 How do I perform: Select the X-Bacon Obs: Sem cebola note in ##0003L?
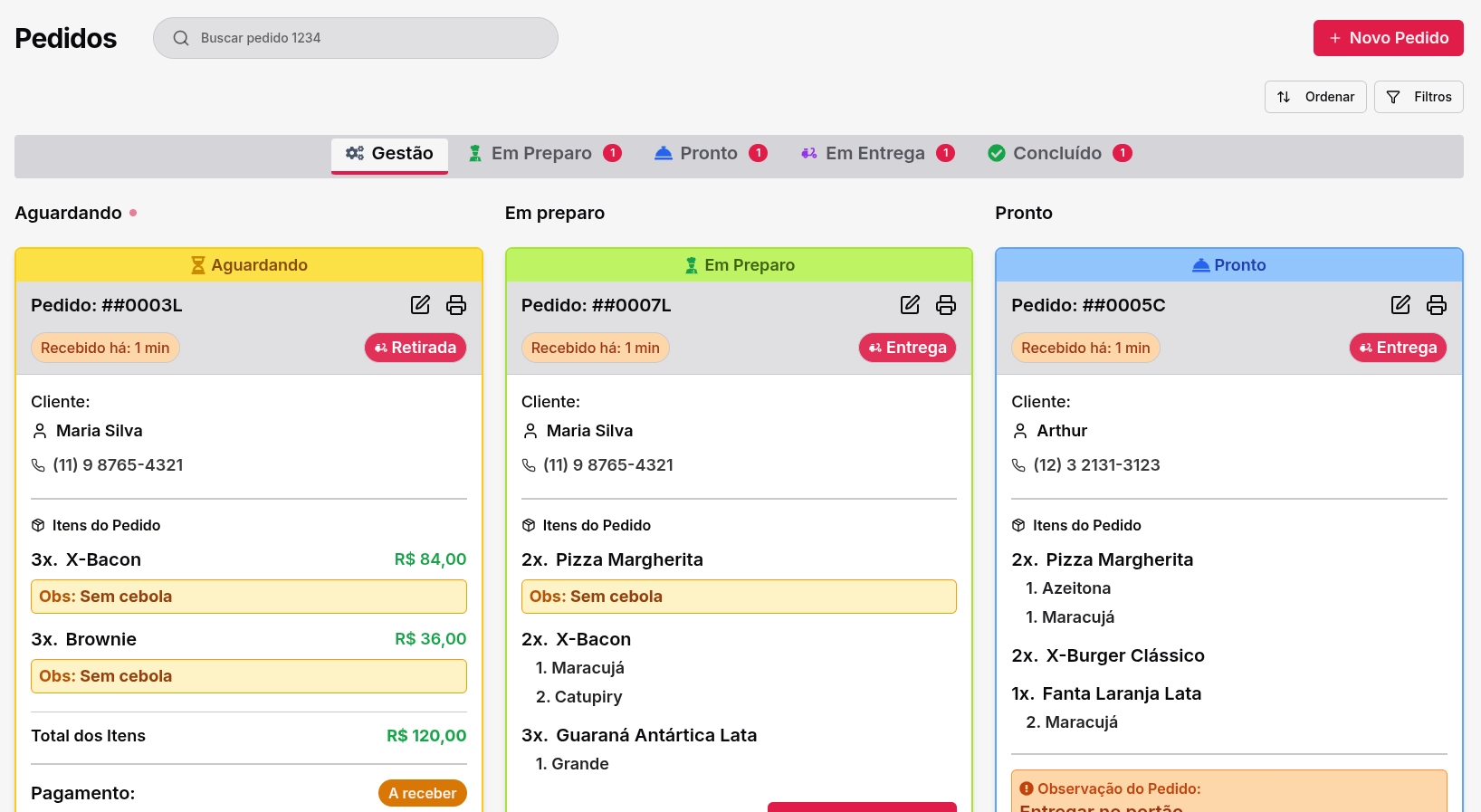[249, 597]
